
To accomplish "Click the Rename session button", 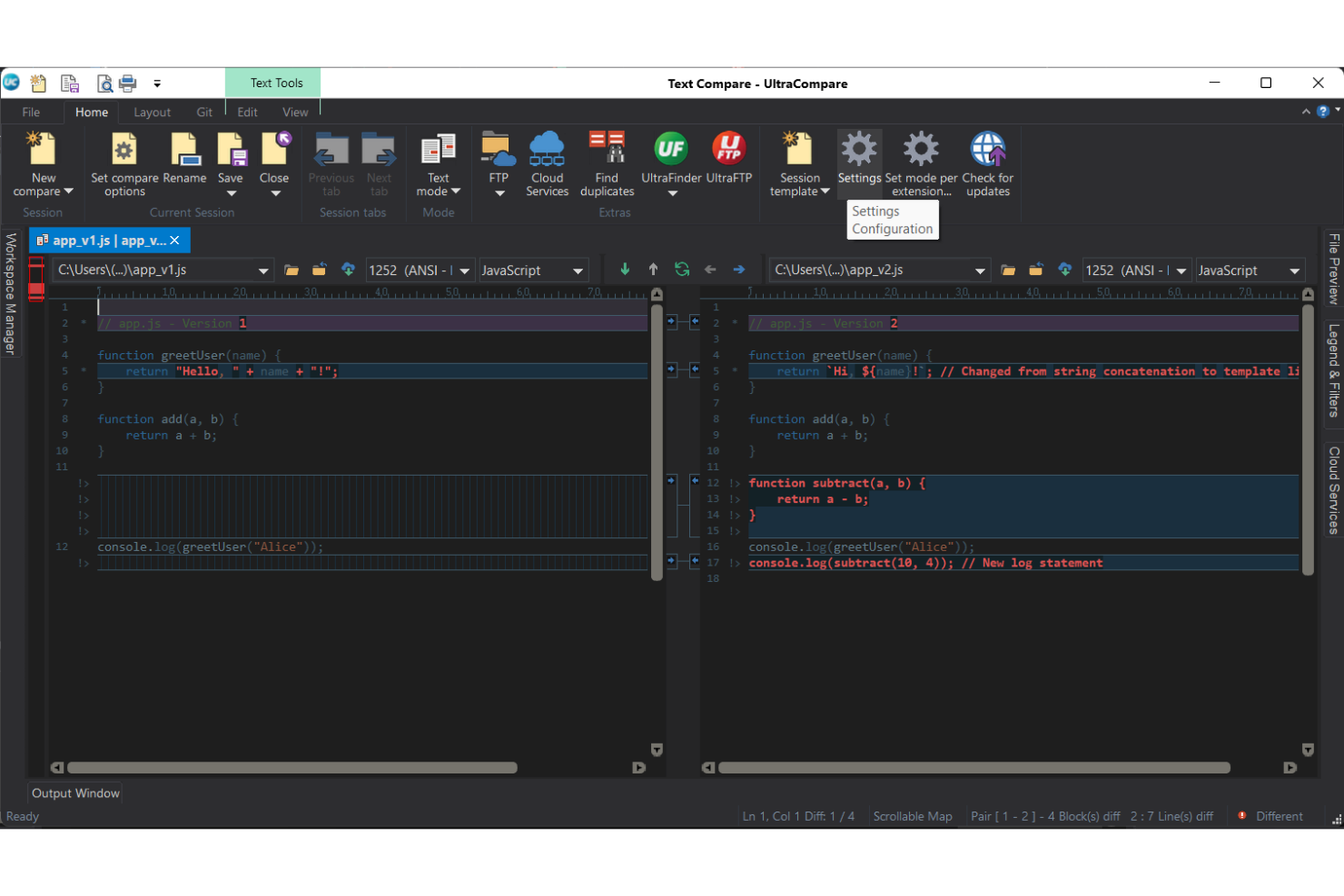I will coord(184,159).
